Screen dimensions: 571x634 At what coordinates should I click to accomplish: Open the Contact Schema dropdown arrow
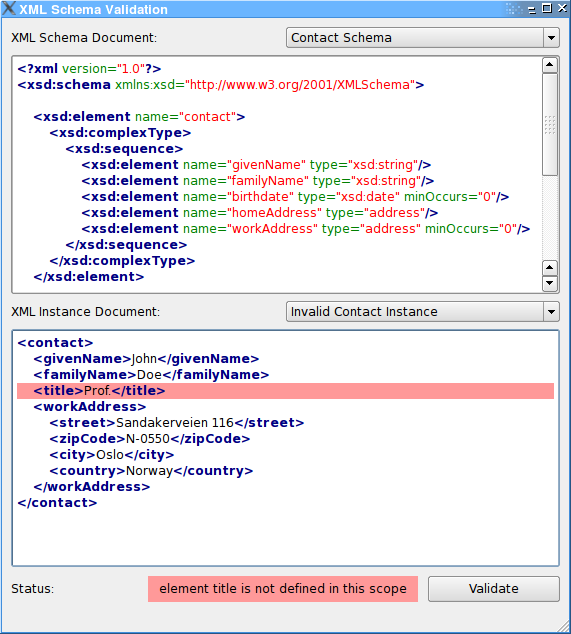click(551, 38)
